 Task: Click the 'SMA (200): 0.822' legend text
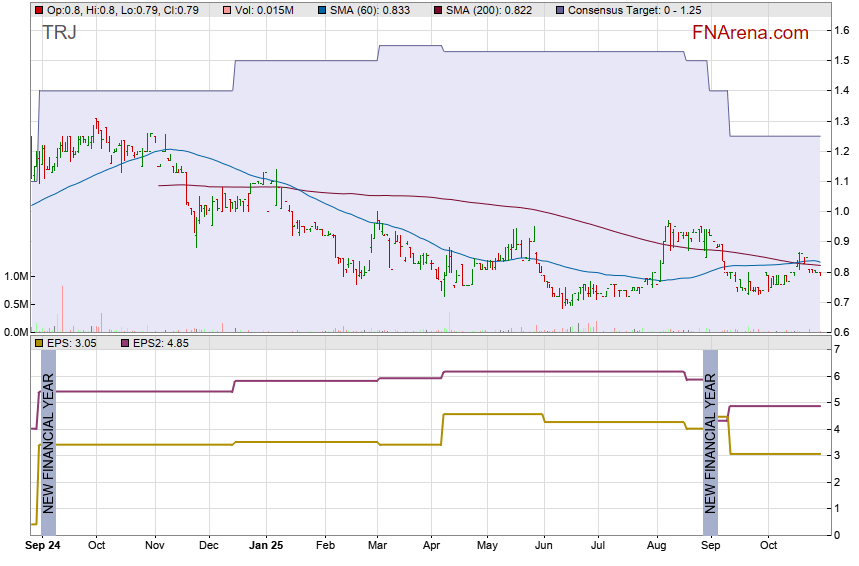pyautogui.click(x=480, y=10)
